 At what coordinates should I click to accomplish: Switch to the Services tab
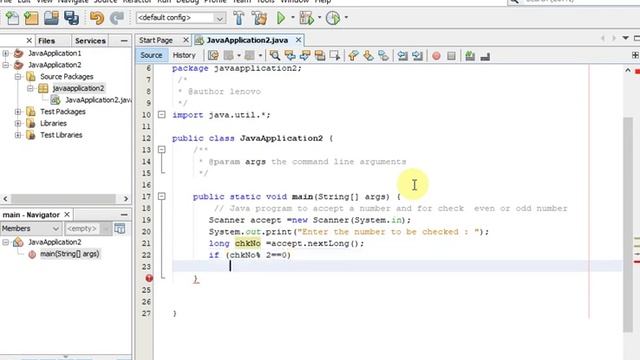click(x=90, y=41)
